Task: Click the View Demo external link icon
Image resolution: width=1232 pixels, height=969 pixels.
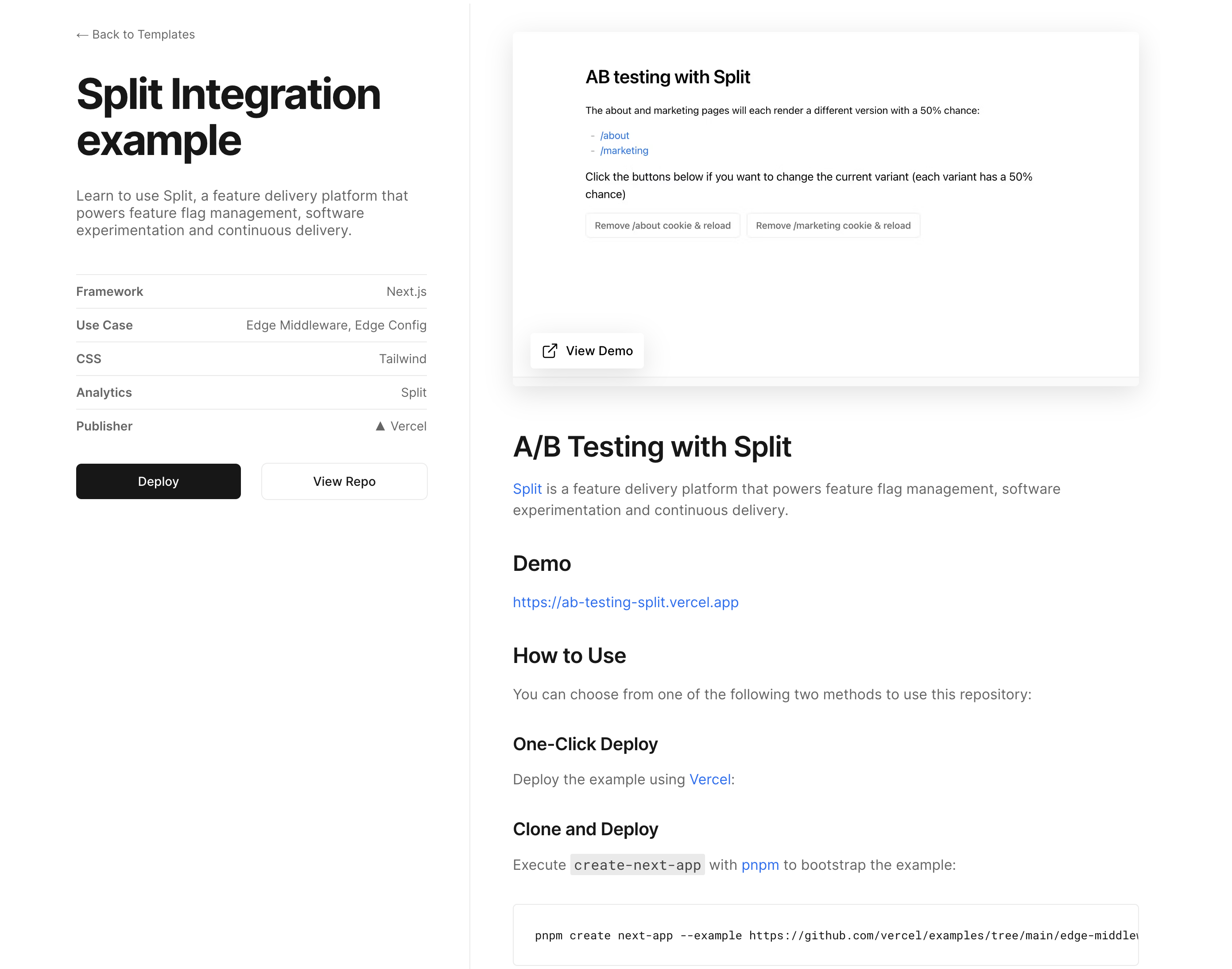Action: click(550, 351)
